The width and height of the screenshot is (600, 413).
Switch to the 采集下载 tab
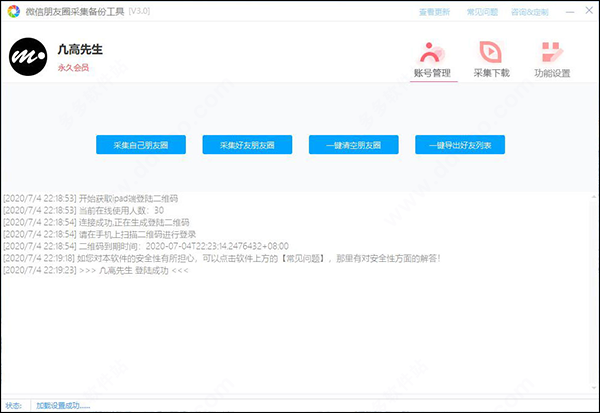(x=491, y=60)
